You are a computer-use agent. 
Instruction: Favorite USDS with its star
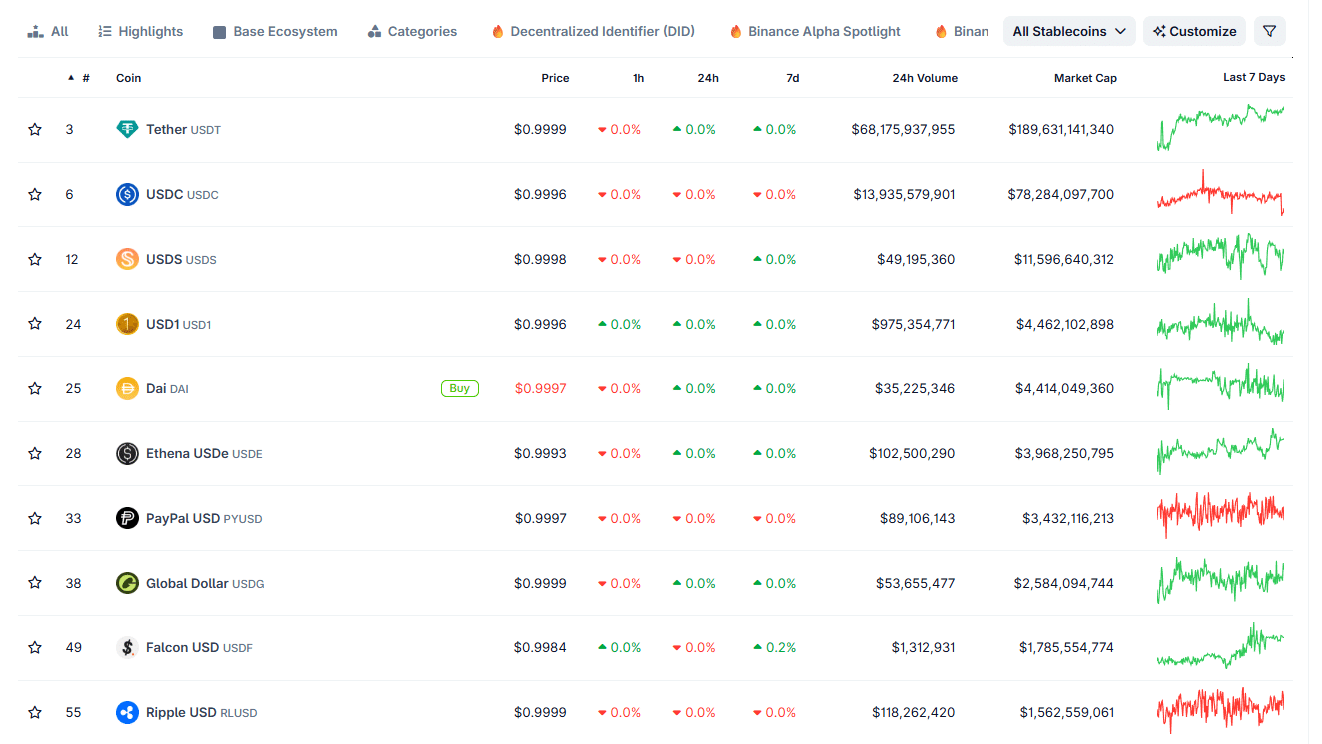pyautogui.click(x=35, y=259)
